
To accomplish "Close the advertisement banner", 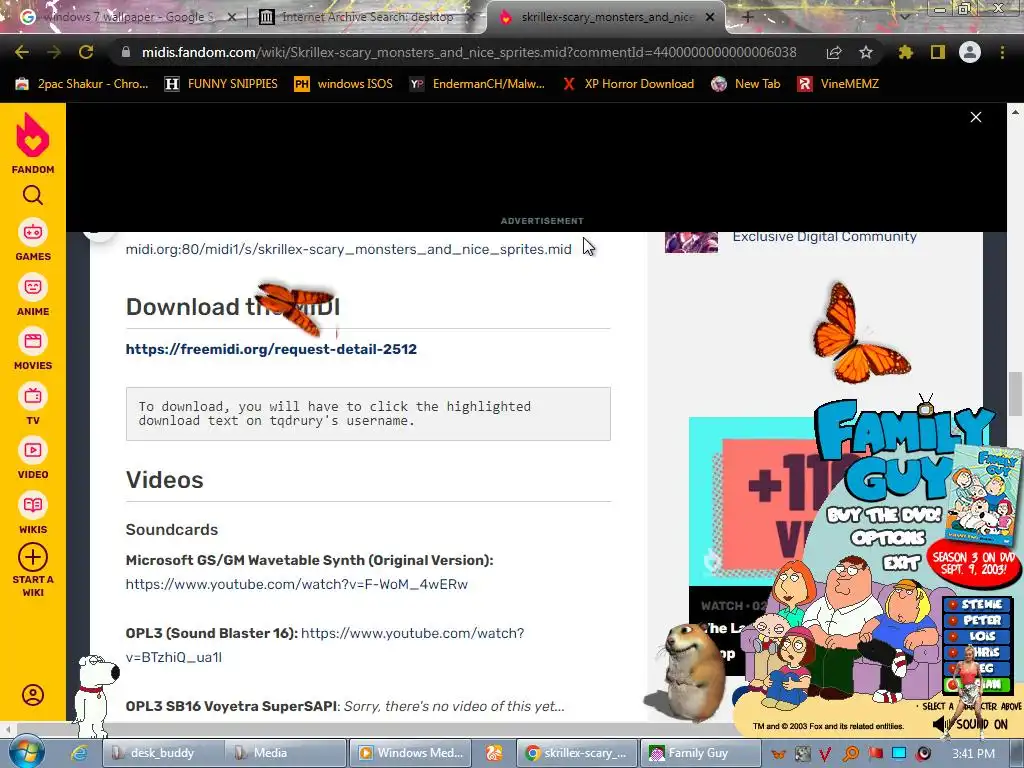I will (x=976, y=117).
